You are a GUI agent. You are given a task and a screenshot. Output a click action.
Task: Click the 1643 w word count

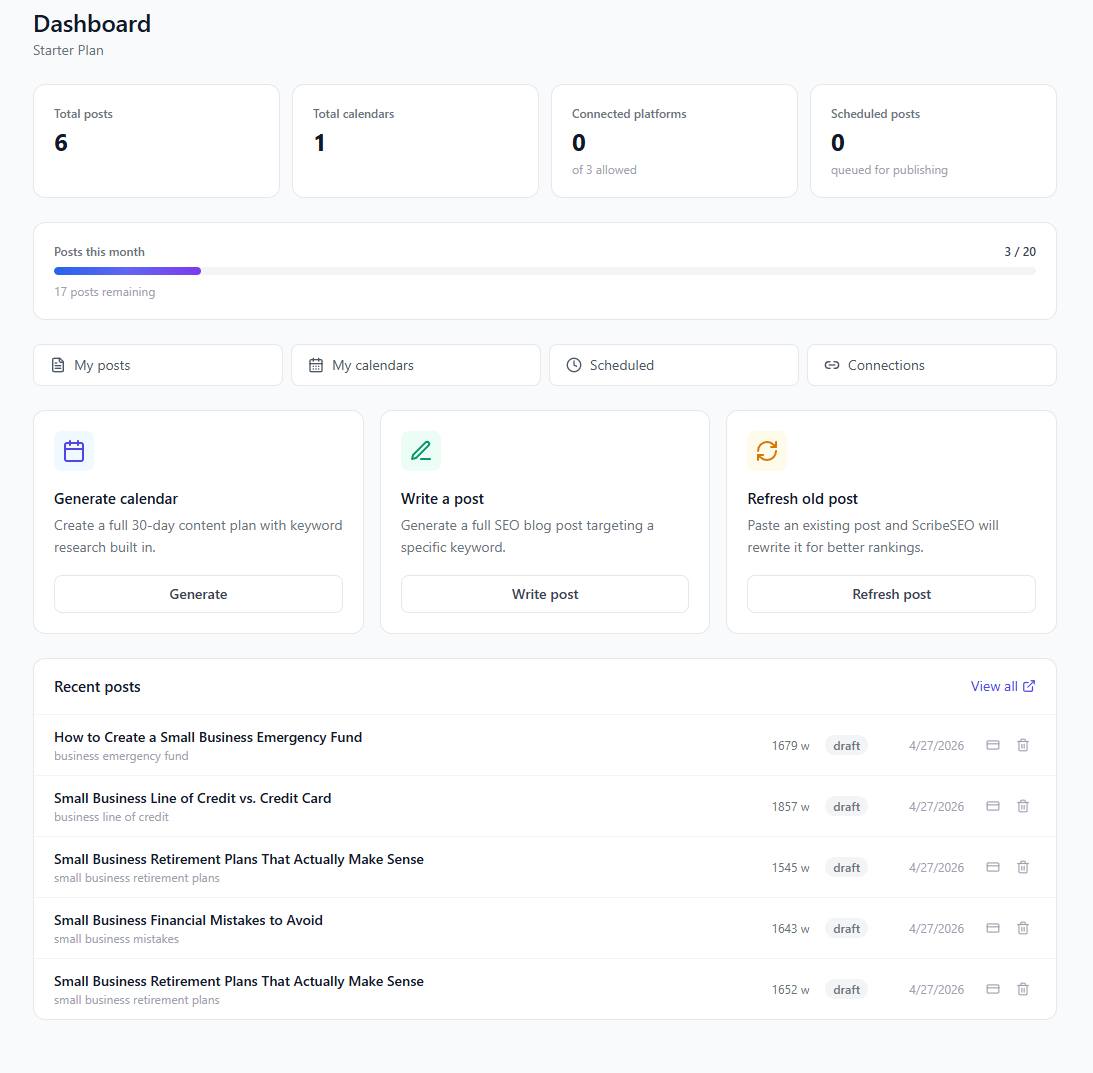[790, 928]
